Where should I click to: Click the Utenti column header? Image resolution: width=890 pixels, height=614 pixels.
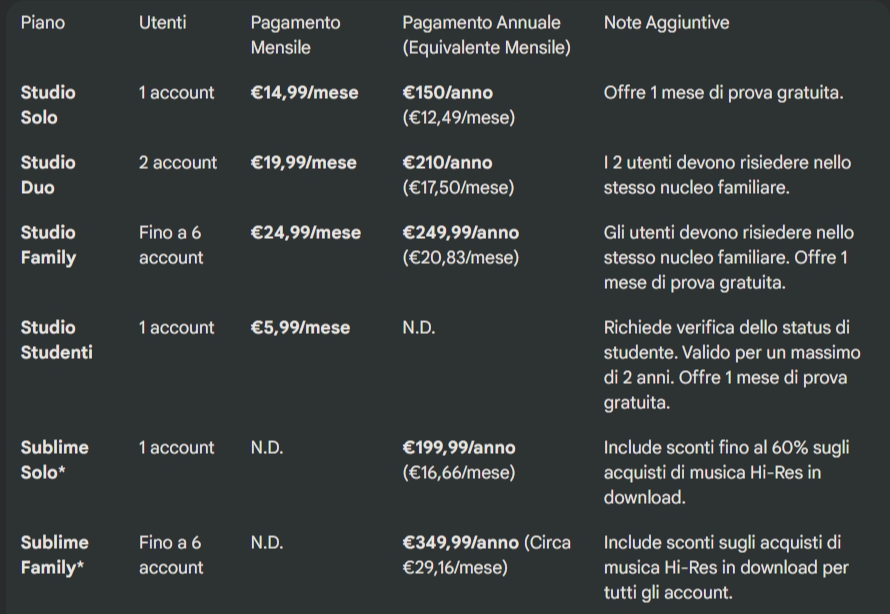pos(162,22)
